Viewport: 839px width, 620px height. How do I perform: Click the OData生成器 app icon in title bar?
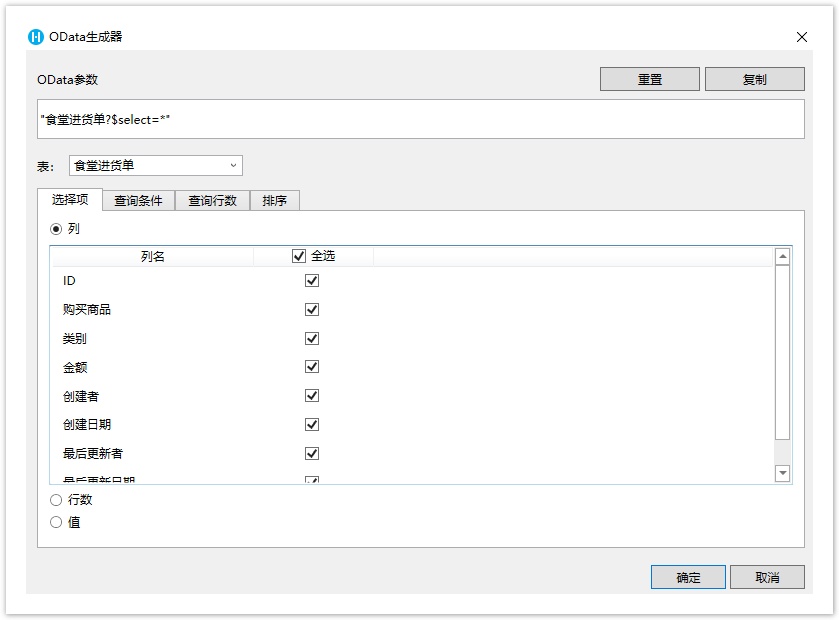pos(36,37)
